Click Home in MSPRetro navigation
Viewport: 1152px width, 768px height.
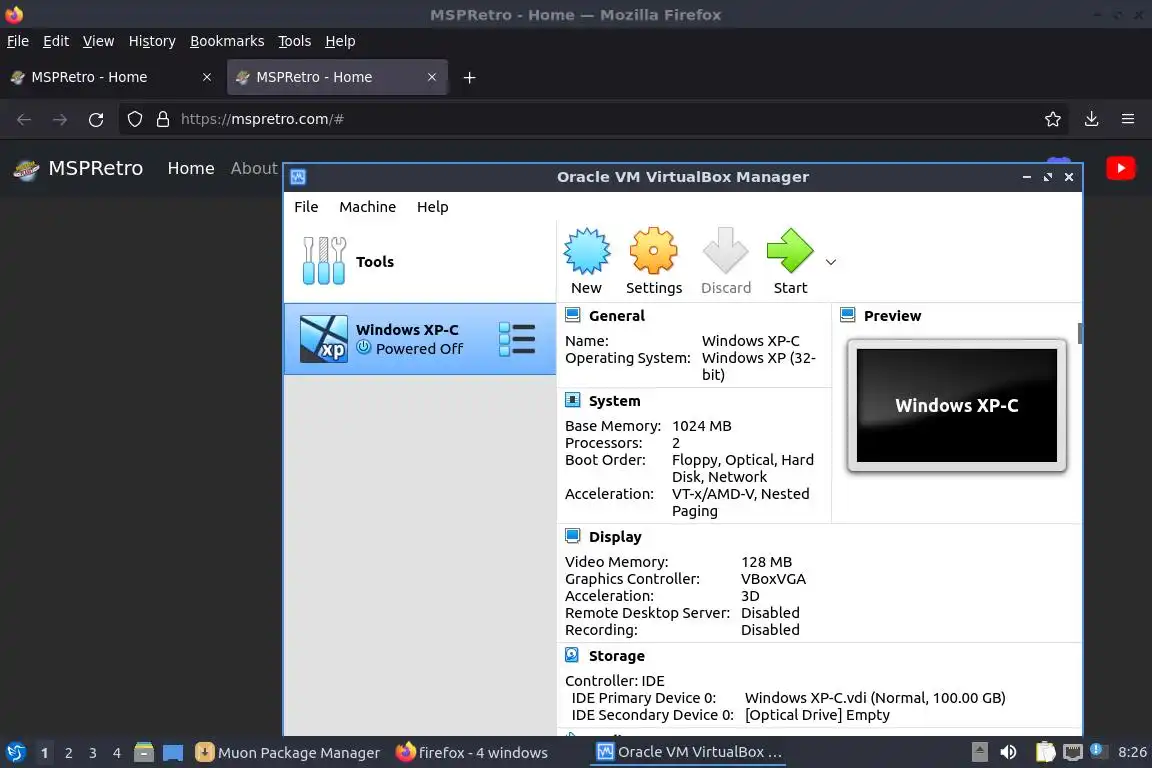191,168
